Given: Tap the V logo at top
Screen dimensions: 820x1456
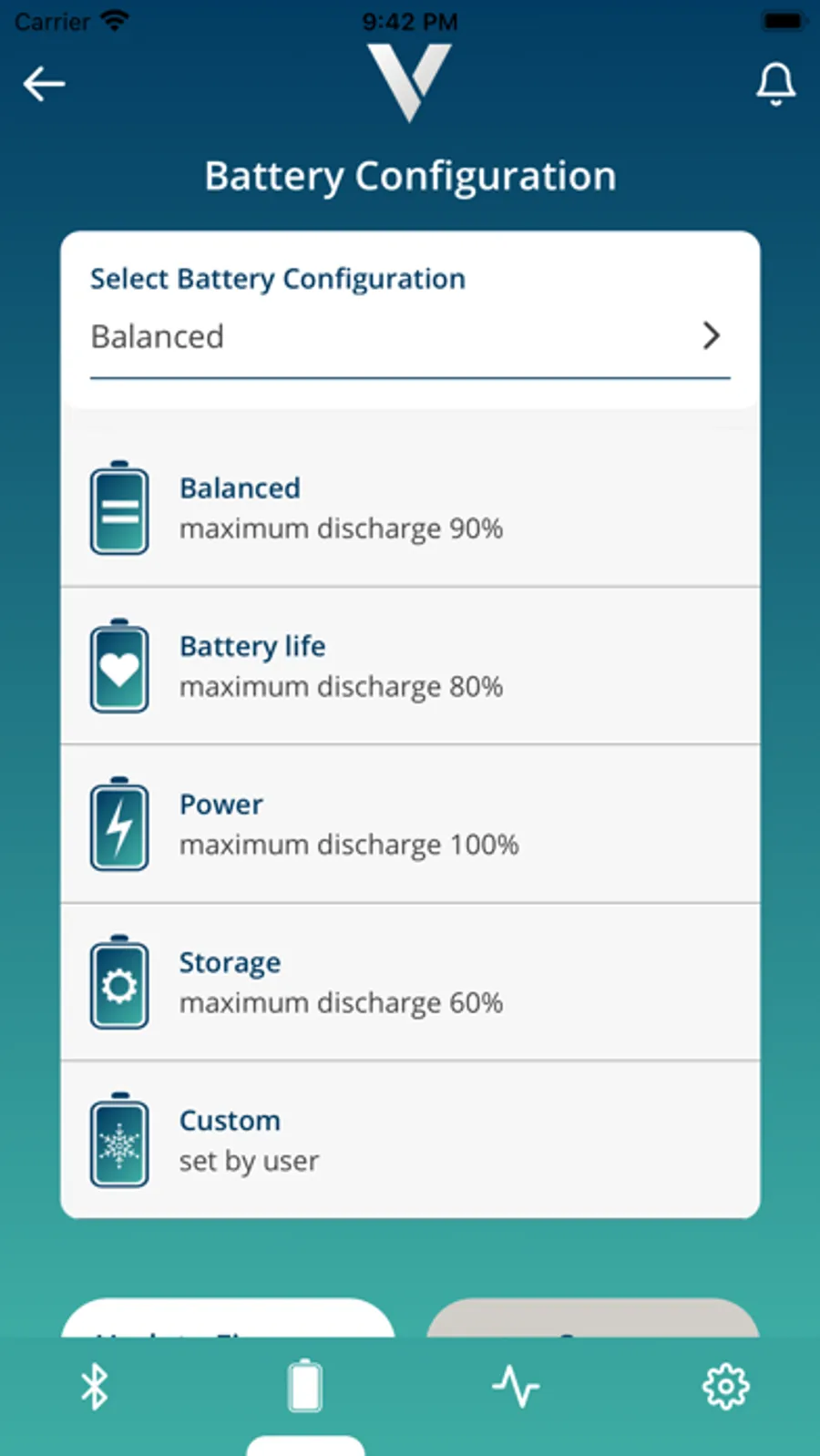Looking at the screenshot, I should coord(409,81).
